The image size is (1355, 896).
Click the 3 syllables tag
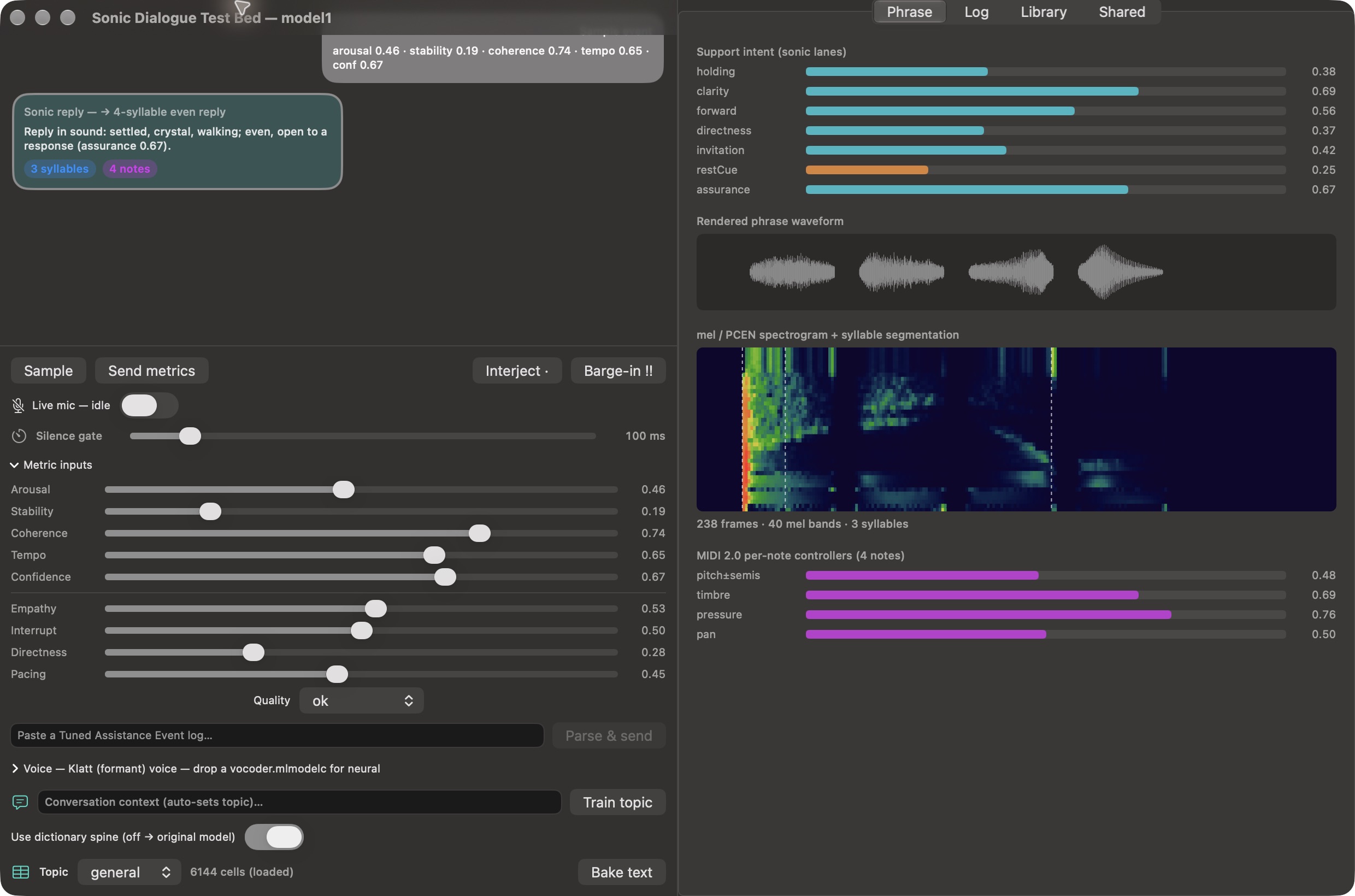(x=60, y=169)
